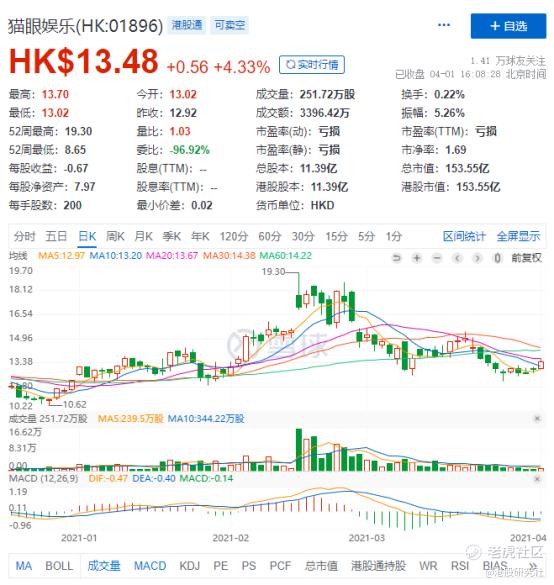This screenshot has width=554, height=585.
Task: Toggle the MA indicator at bottom
Action: (x=24, y=566)
